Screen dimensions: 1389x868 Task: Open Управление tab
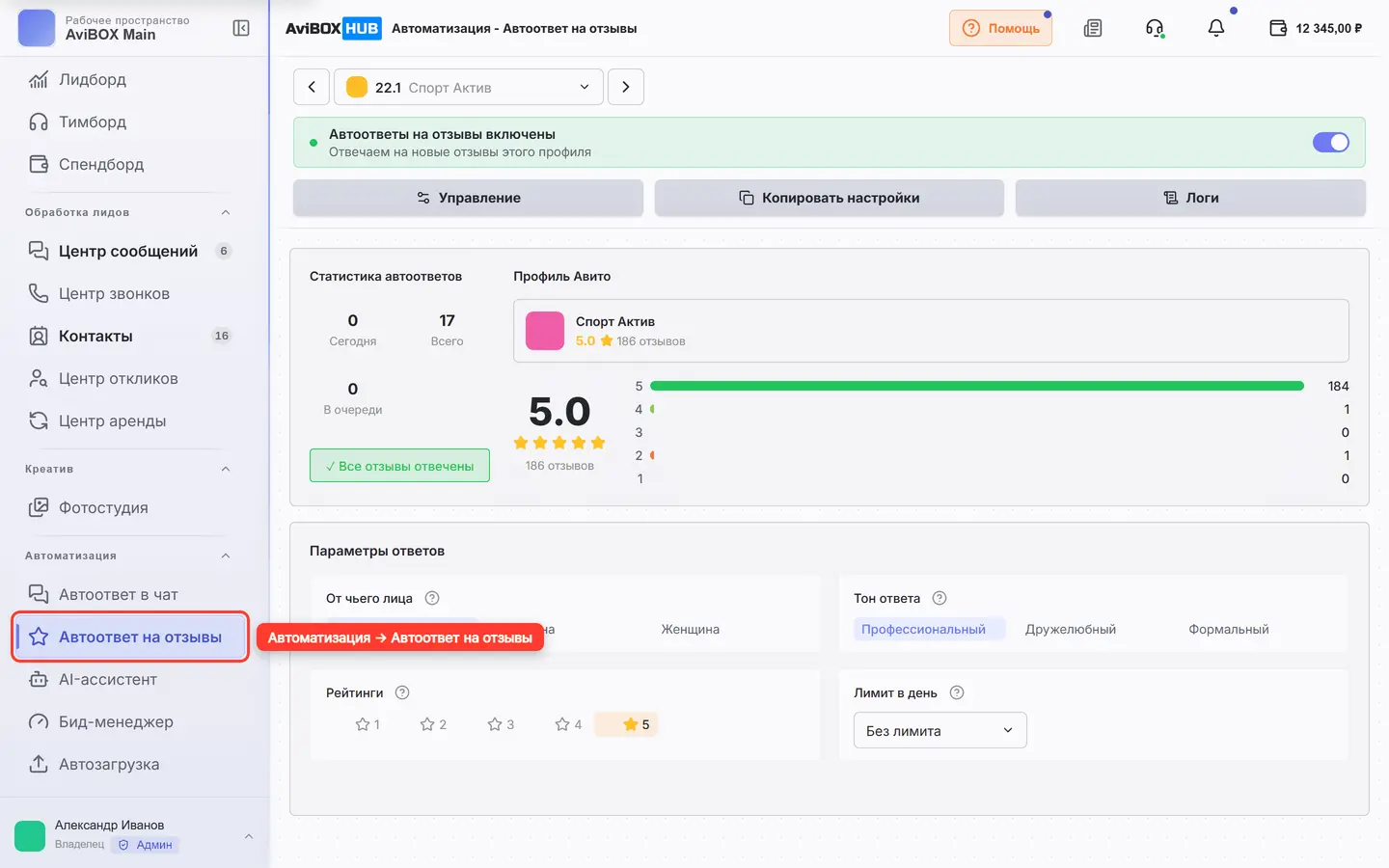(x=468, y=198)
